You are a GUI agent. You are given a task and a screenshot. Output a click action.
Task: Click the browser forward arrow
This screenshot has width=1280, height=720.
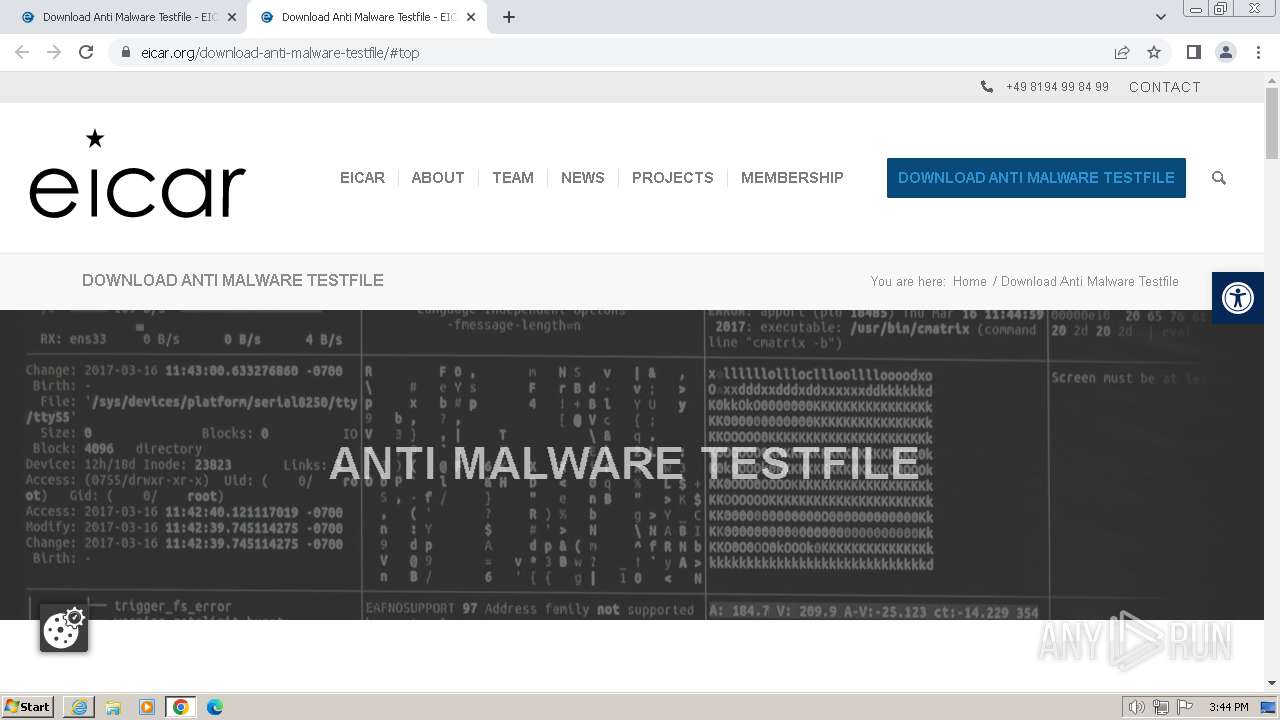coord(54,52)
